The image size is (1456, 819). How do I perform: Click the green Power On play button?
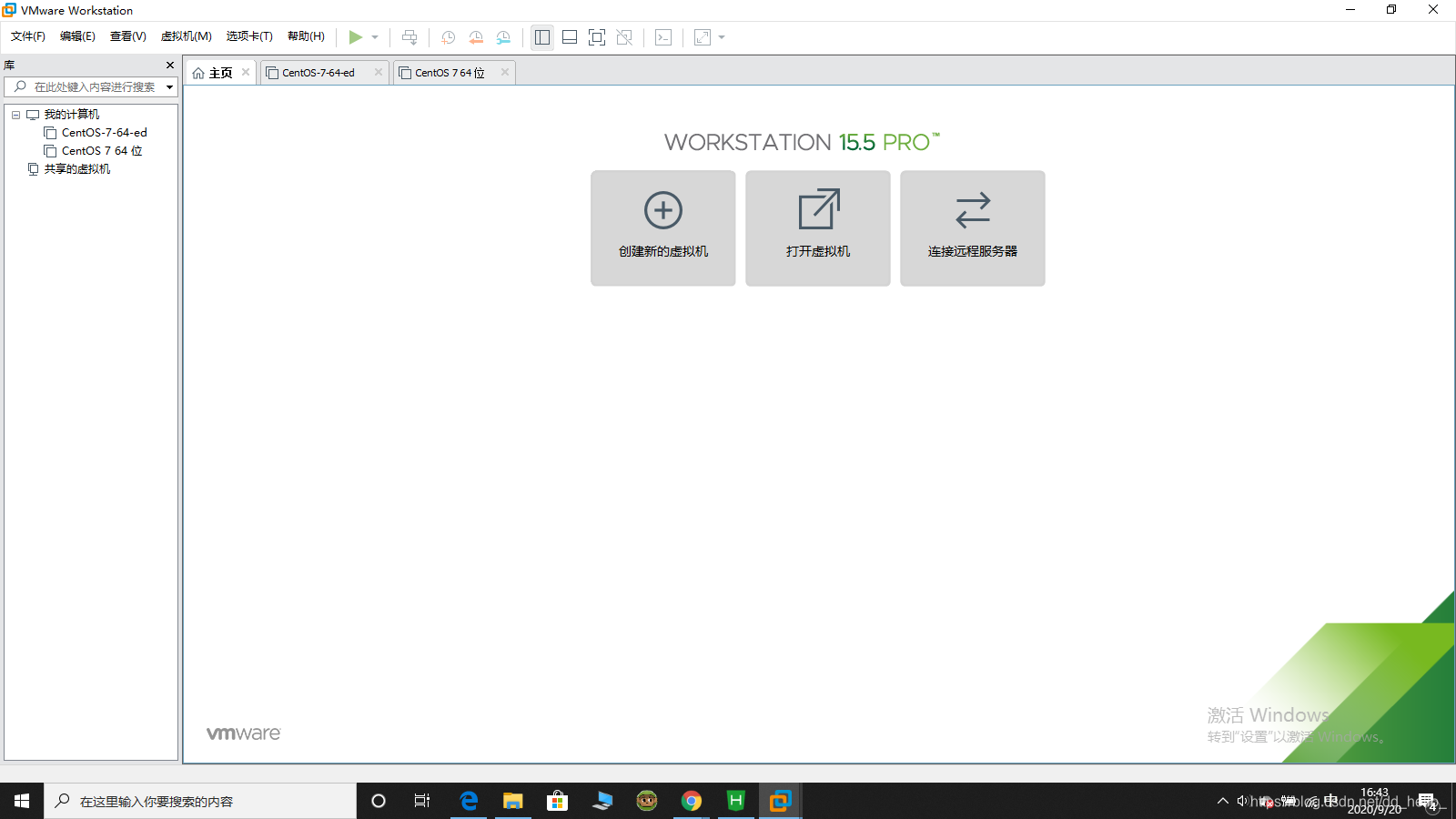point(355,37)
